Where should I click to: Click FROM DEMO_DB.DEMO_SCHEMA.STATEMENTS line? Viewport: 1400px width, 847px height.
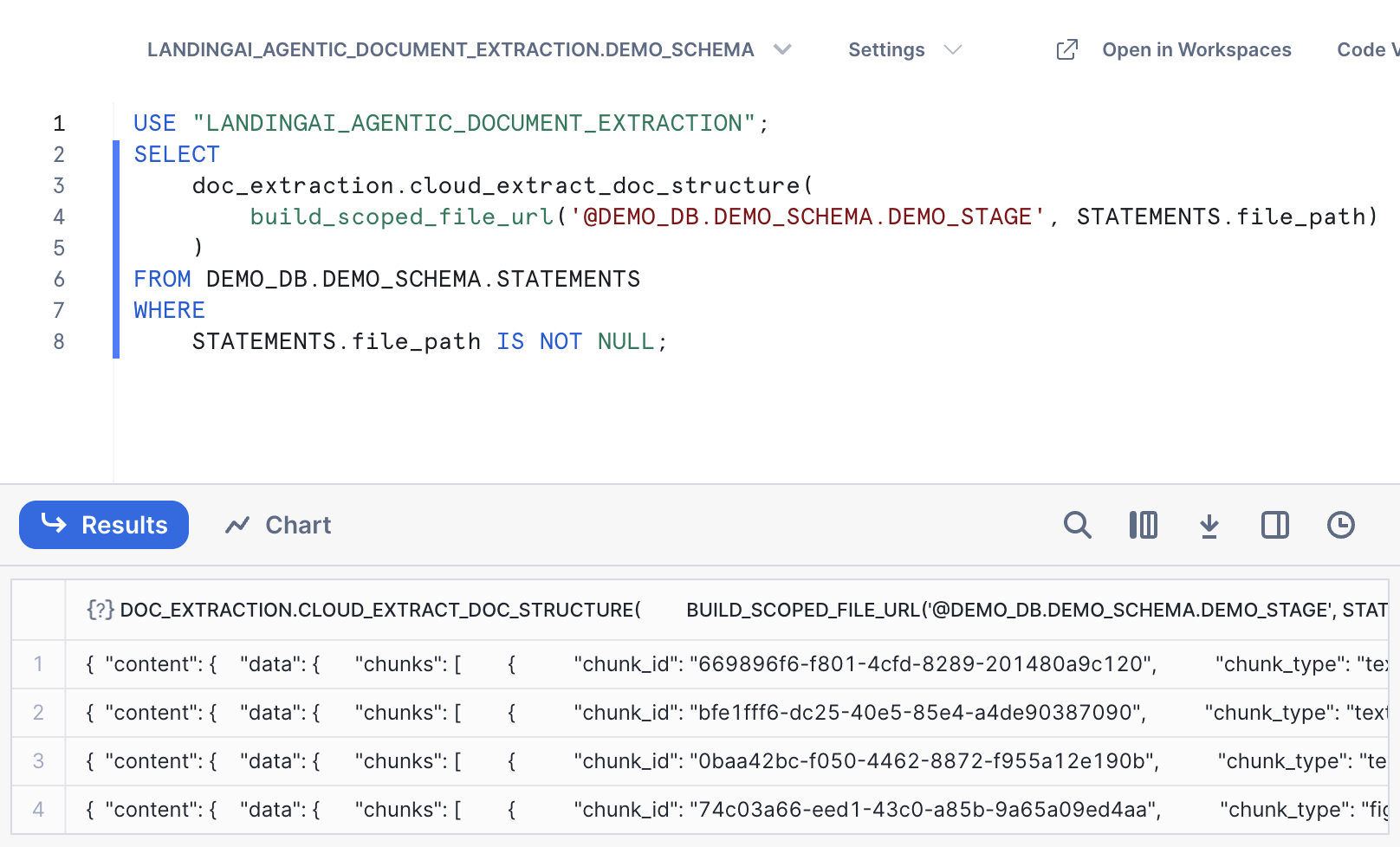386,279
